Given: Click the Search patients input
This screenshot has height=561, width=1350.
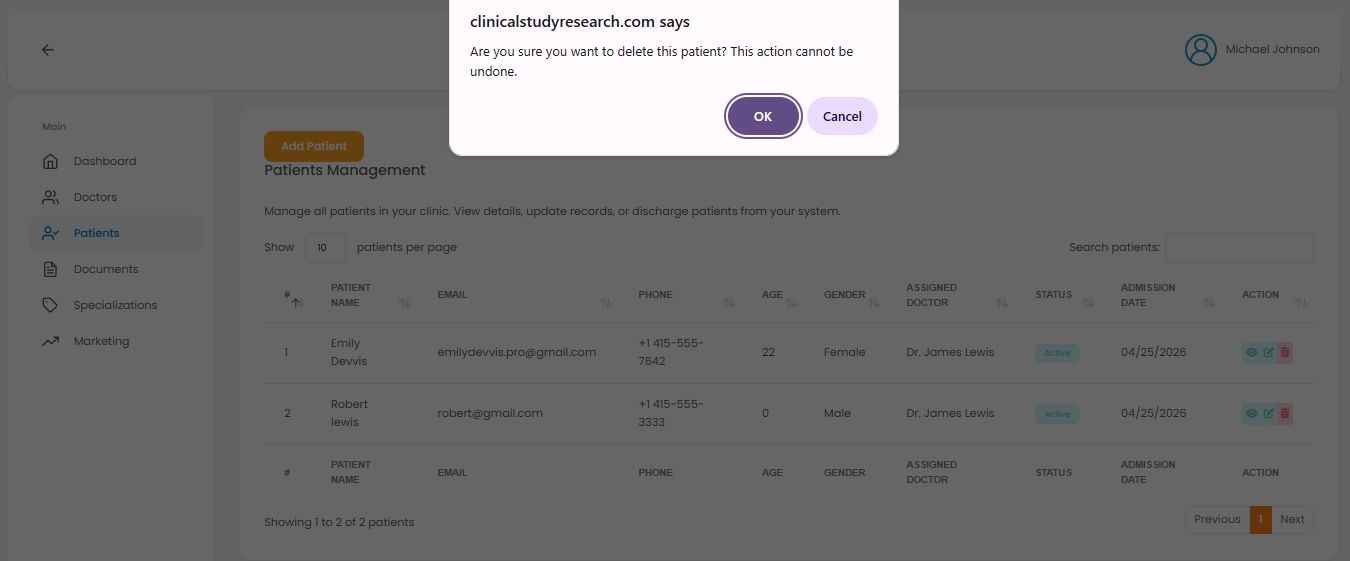Looking at the screenshot, I should (1239, 247).
